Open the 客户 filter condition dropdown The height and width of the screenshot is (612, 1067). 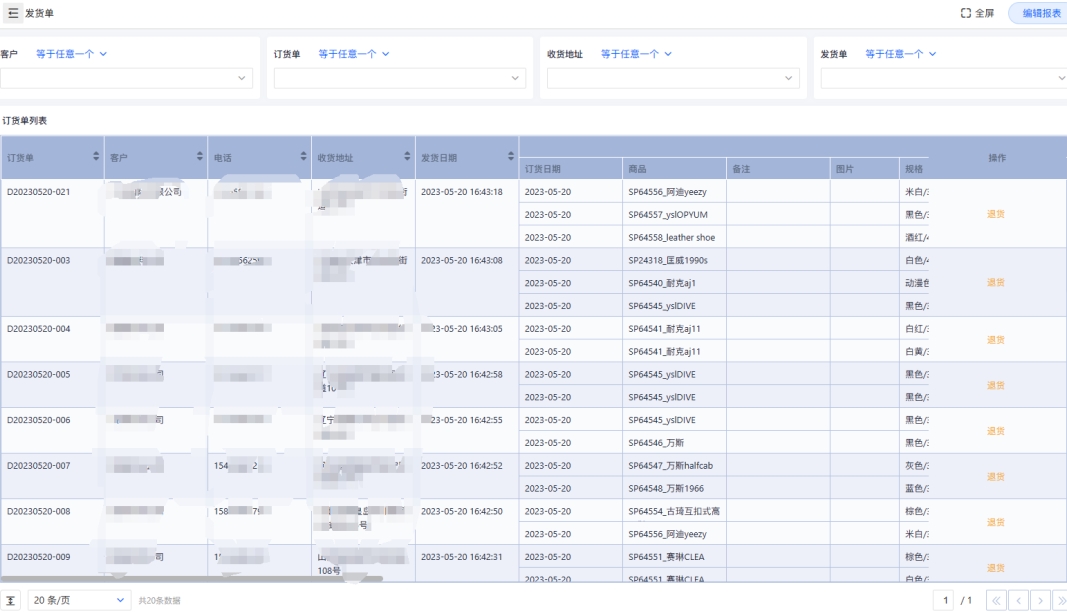tap(71, 54)
